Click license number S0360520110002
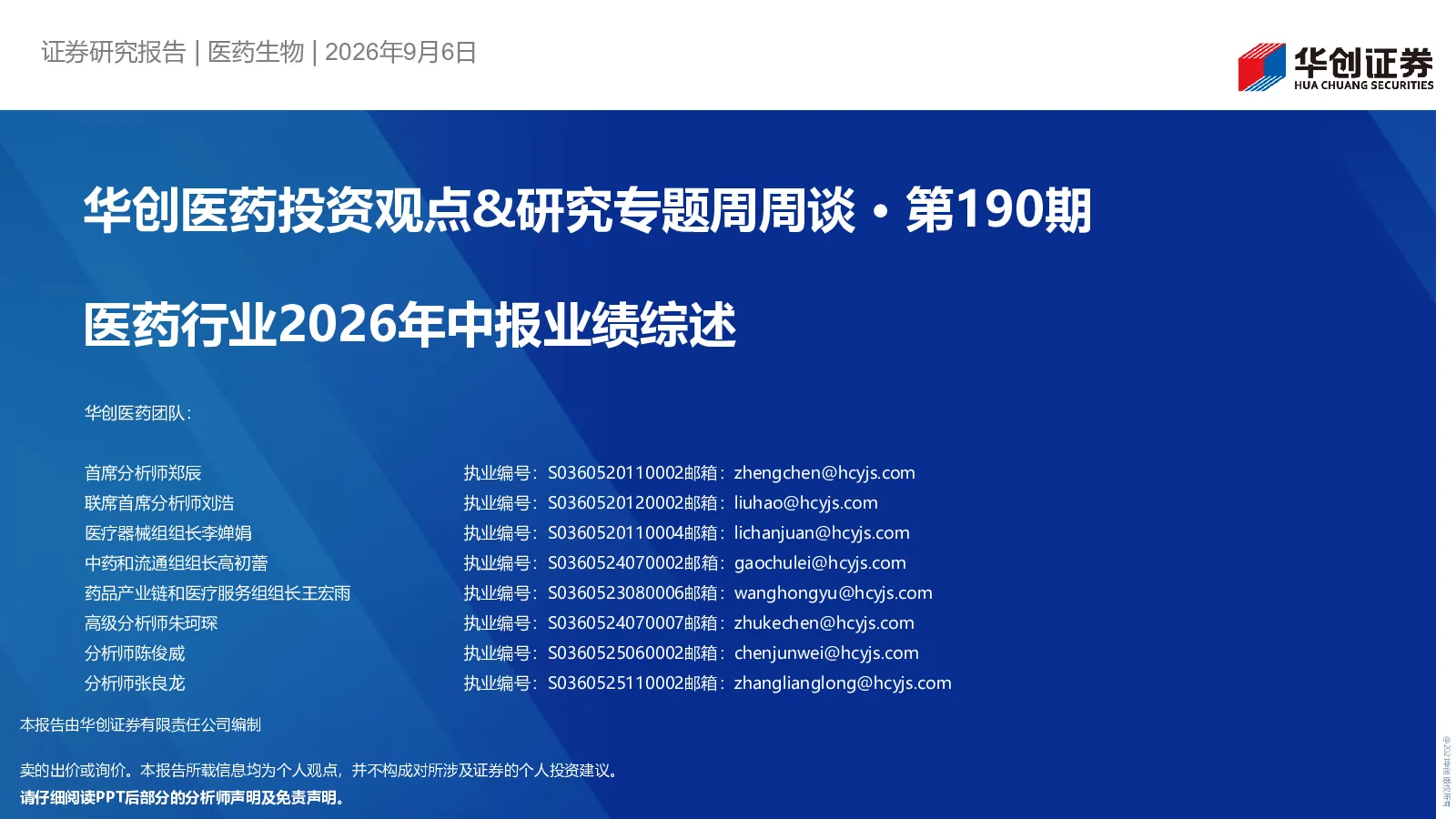Image resolution: width=1456 pixels, height=819 pixels. pos(615,473)
